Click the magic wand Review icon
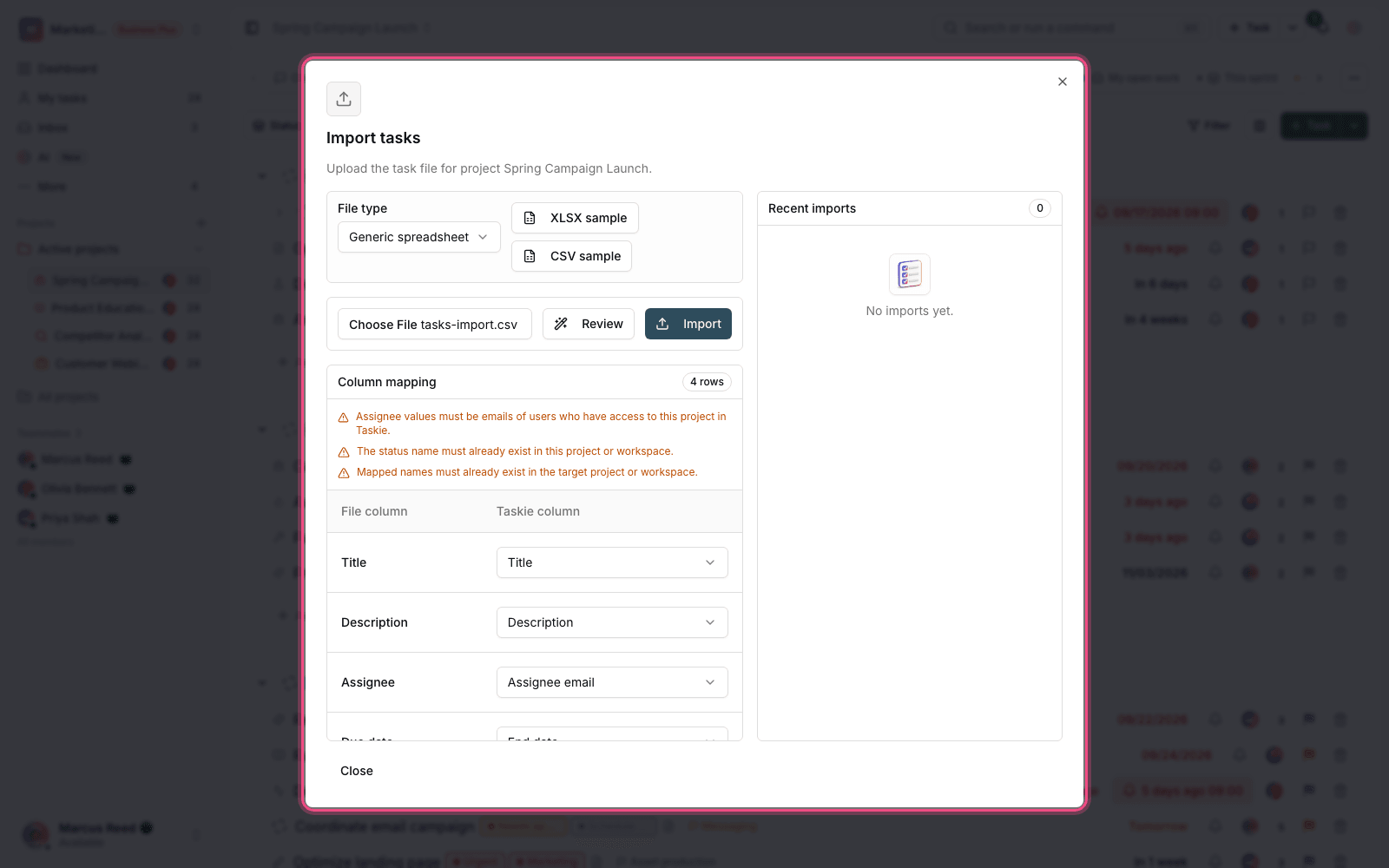 coord(561,324)
